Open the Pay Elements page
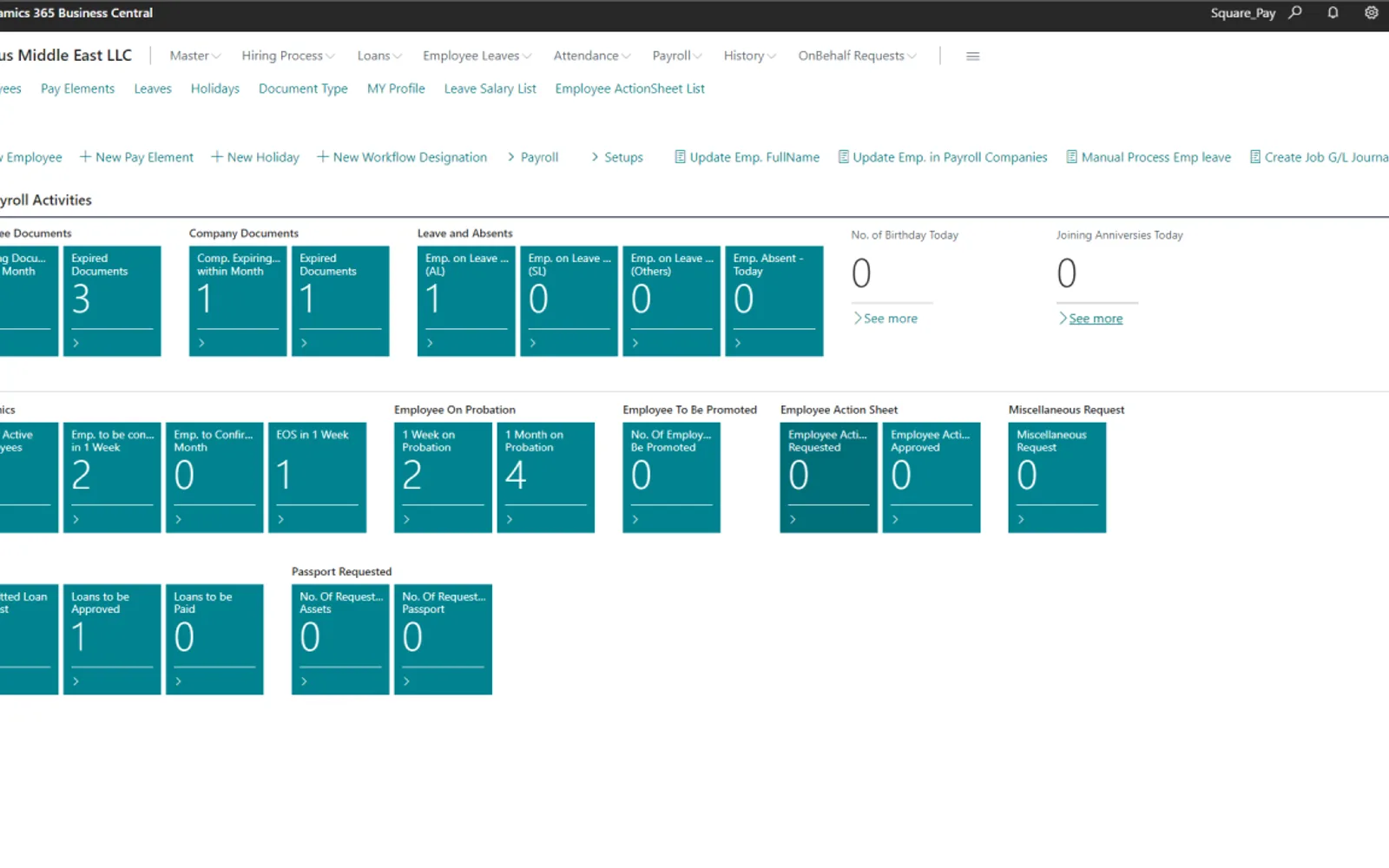Image resolution: width=1389 pixels, height=868 pixels. click(77, 89)
